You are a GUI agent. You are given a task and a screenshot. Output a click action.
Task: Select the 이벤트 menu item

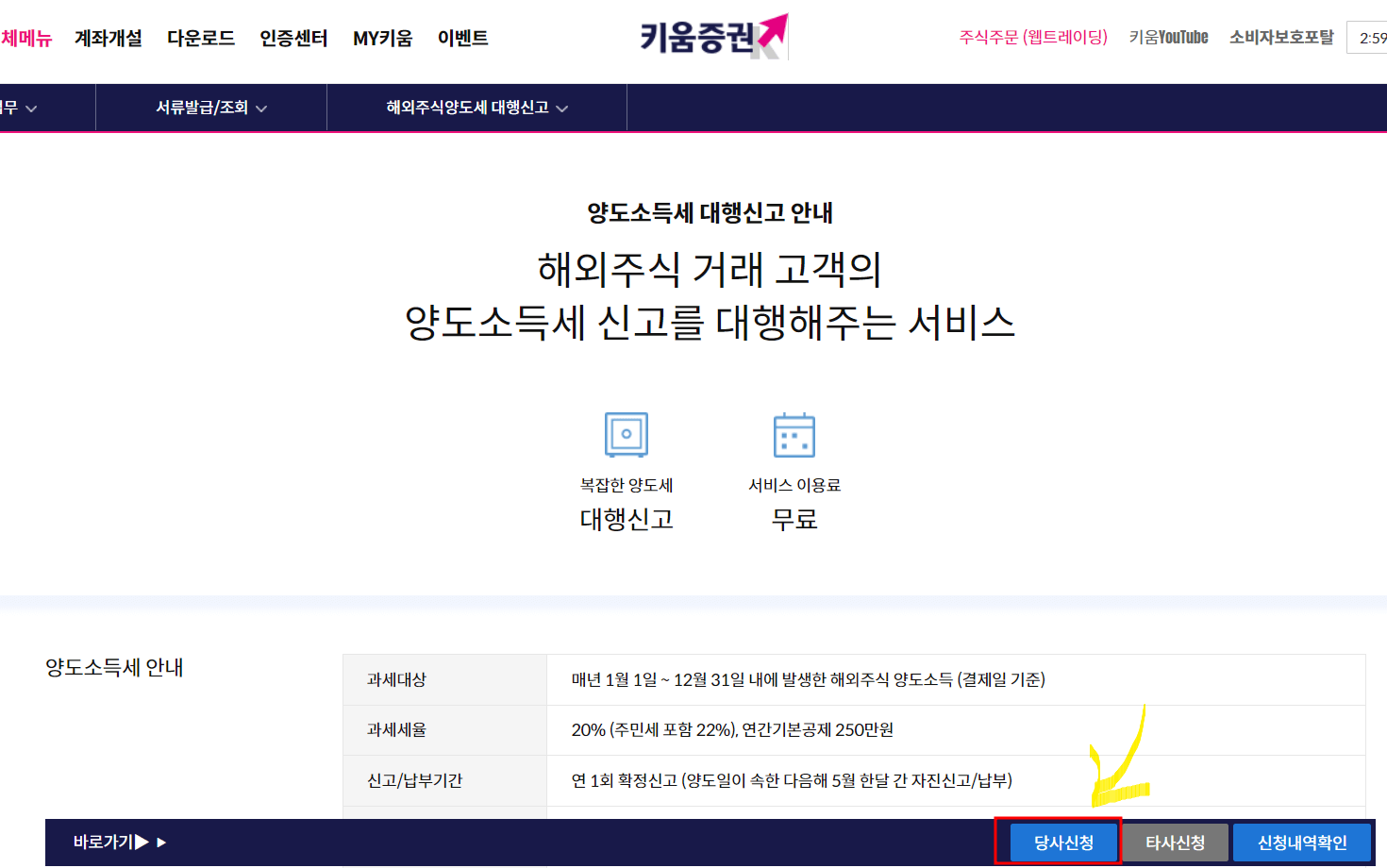coord(463,38)
